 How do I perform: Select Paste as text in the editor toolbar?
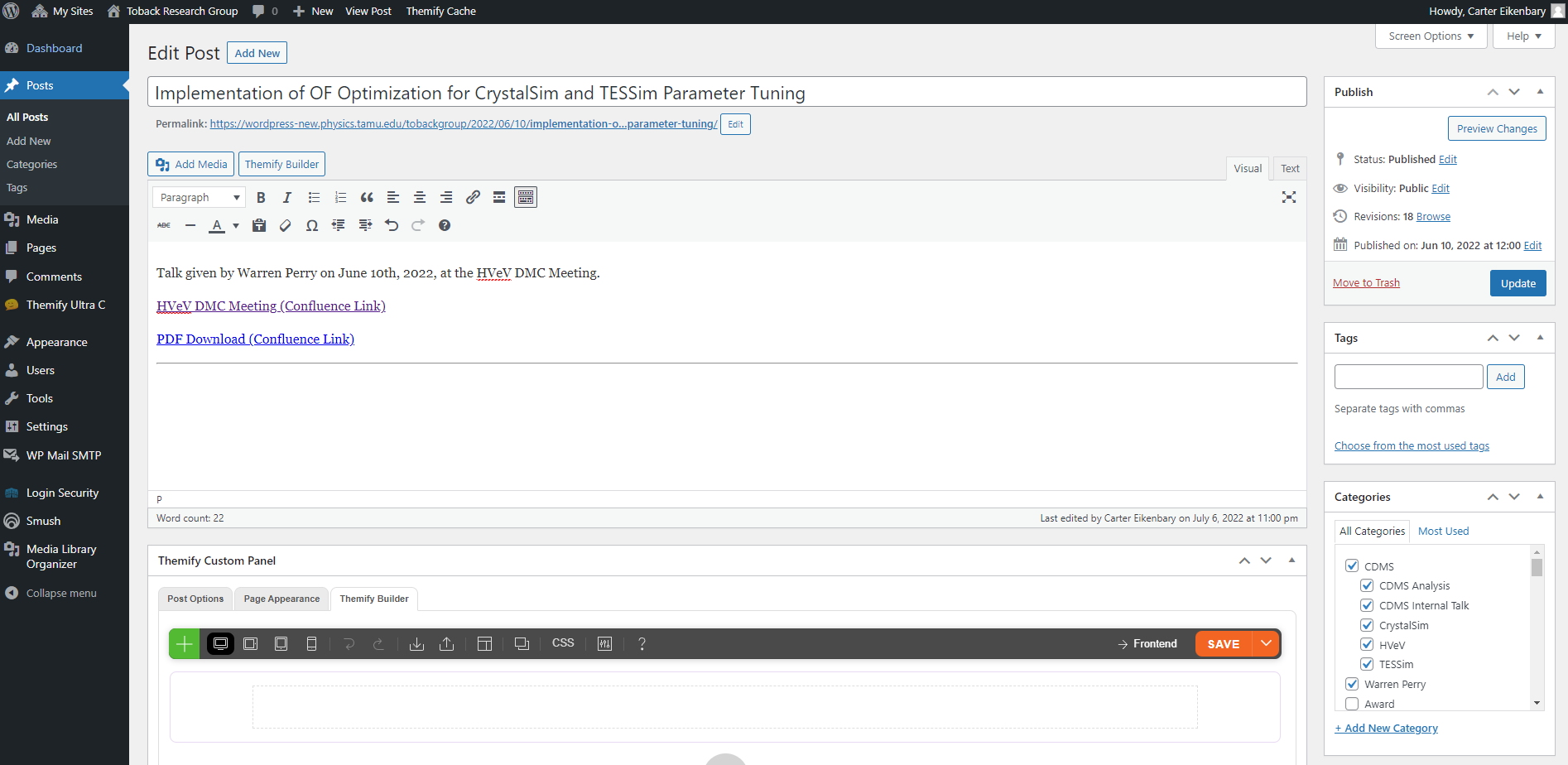pyautogui.click(x=259, y=224)
